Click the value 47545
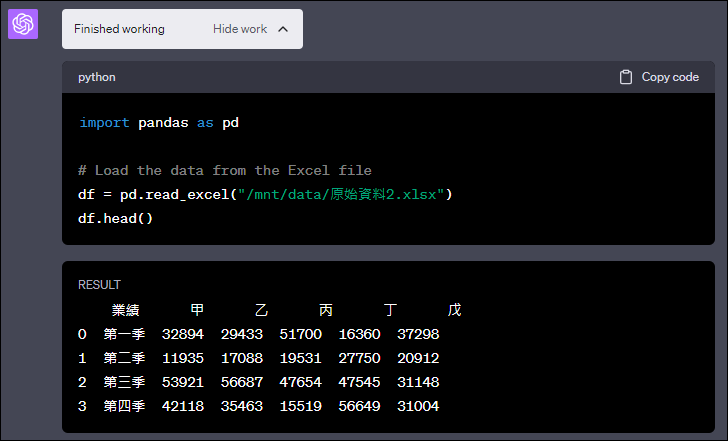The height and width of the screenshot is (441, 728). 359,383
